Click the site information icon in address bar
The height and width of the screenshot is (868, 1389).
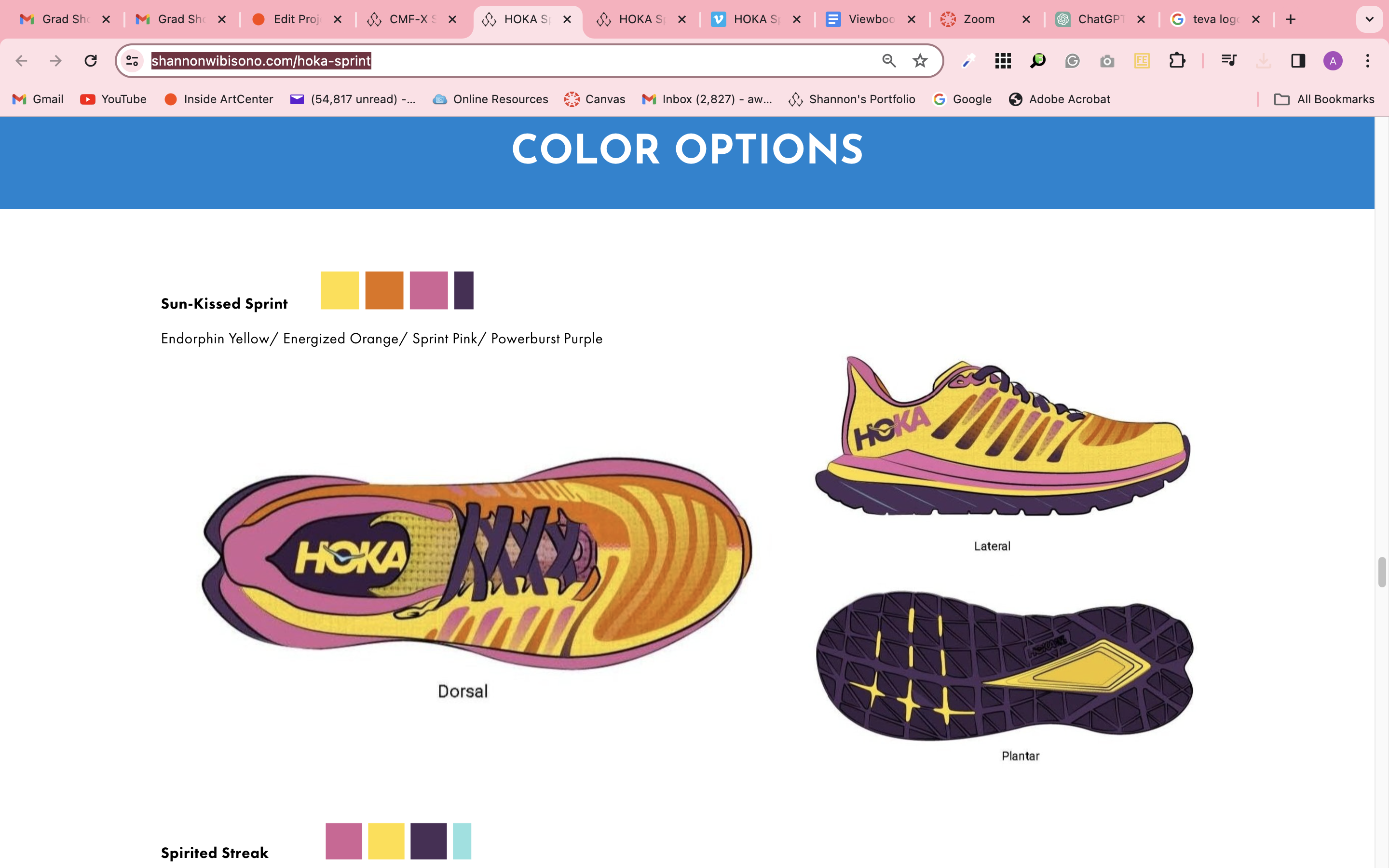pos(132,61)
